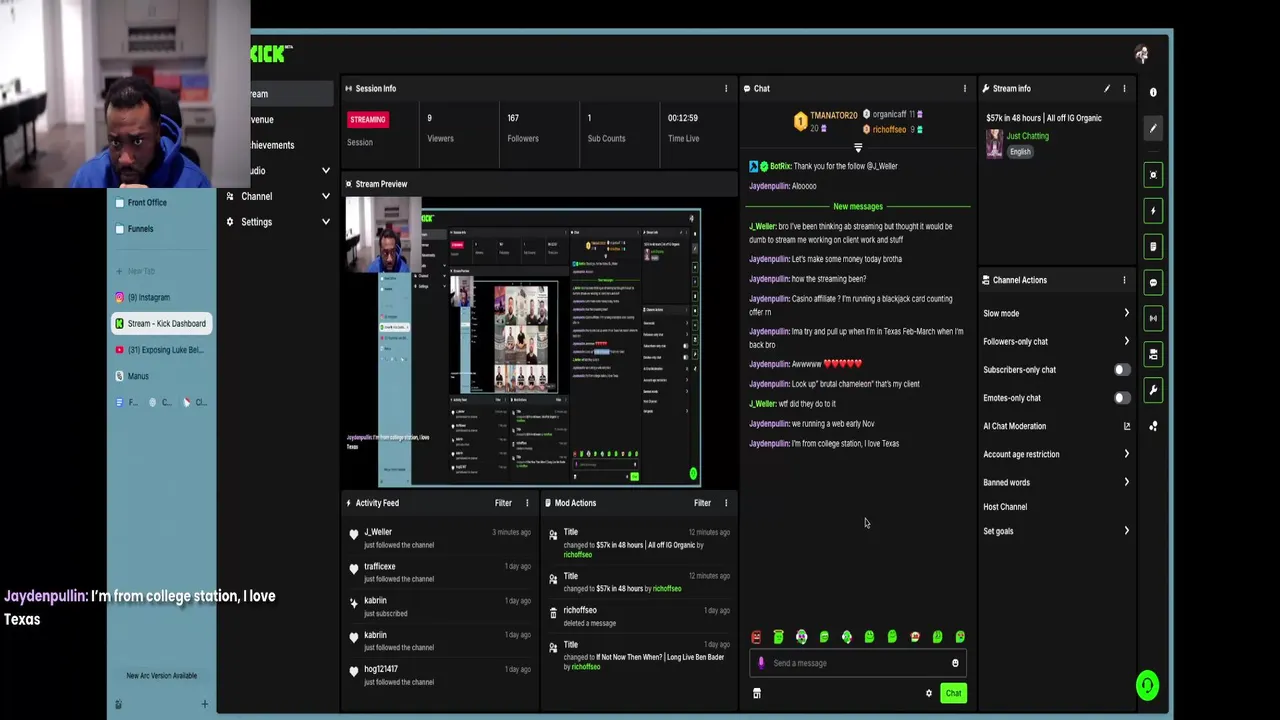Click the English language tag

(1020, 152)
